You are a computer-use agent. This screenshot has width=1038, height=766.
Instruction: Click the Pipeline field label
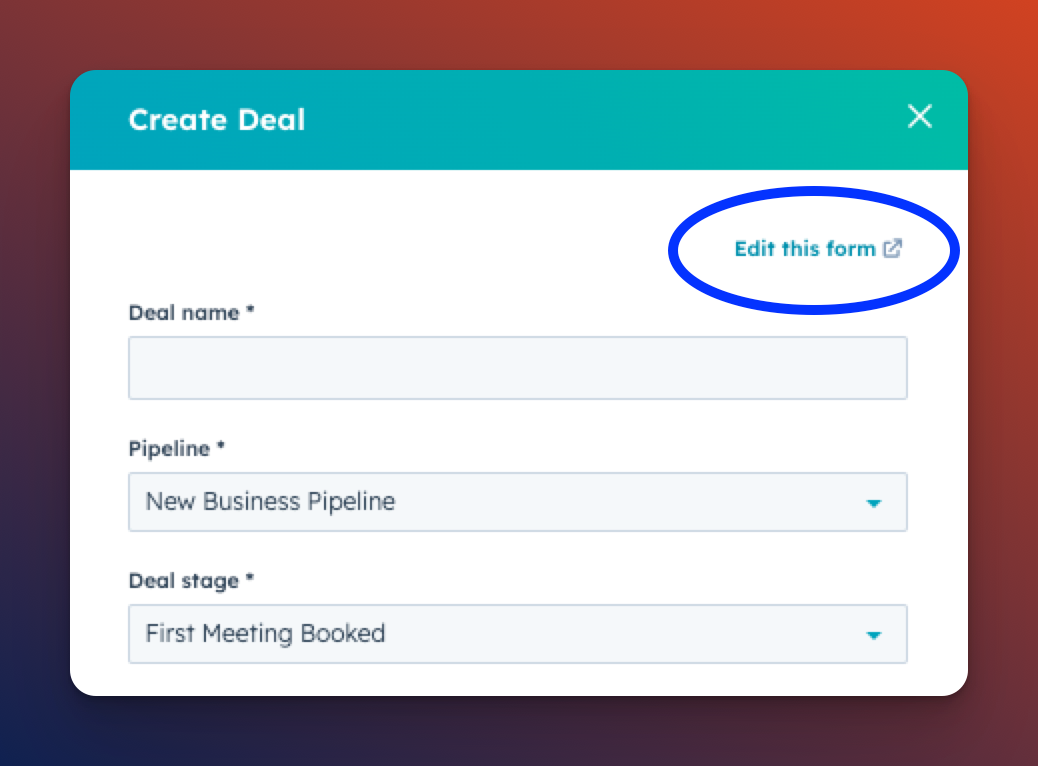(x=169, y=449)
